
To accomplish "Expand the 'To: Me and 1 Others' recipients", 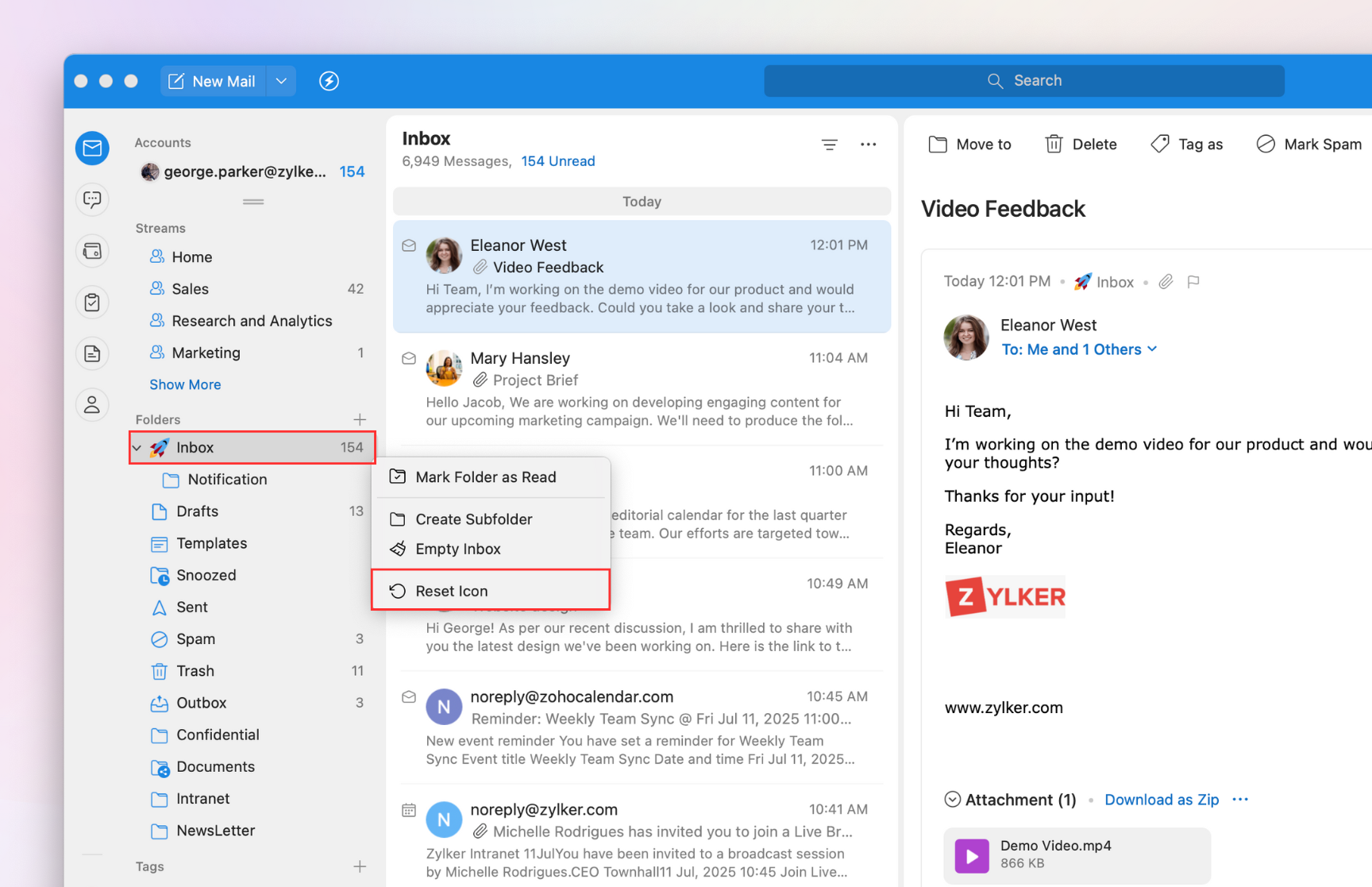I will tap(1078, 349).
